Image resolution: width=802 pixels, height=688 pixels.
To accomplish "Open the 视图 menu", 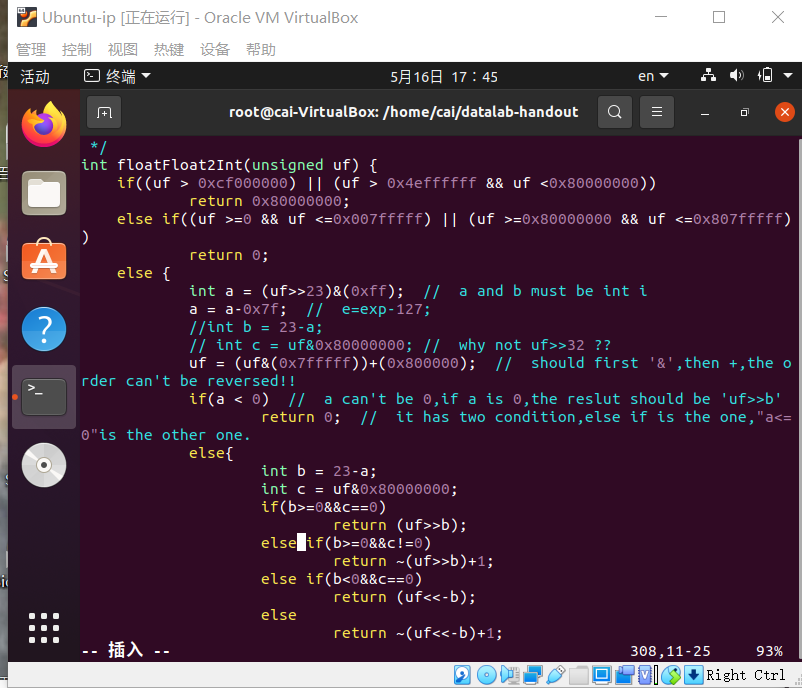I will click(x=123, y=50).
